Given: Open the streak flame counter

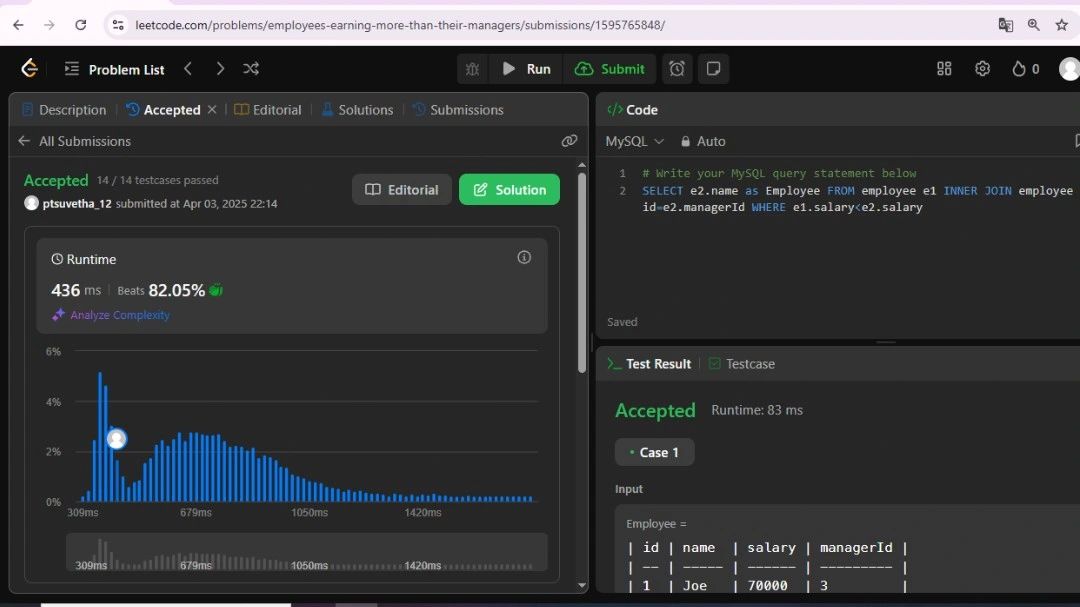Looking at the screenshot, I should point(1025,69).
